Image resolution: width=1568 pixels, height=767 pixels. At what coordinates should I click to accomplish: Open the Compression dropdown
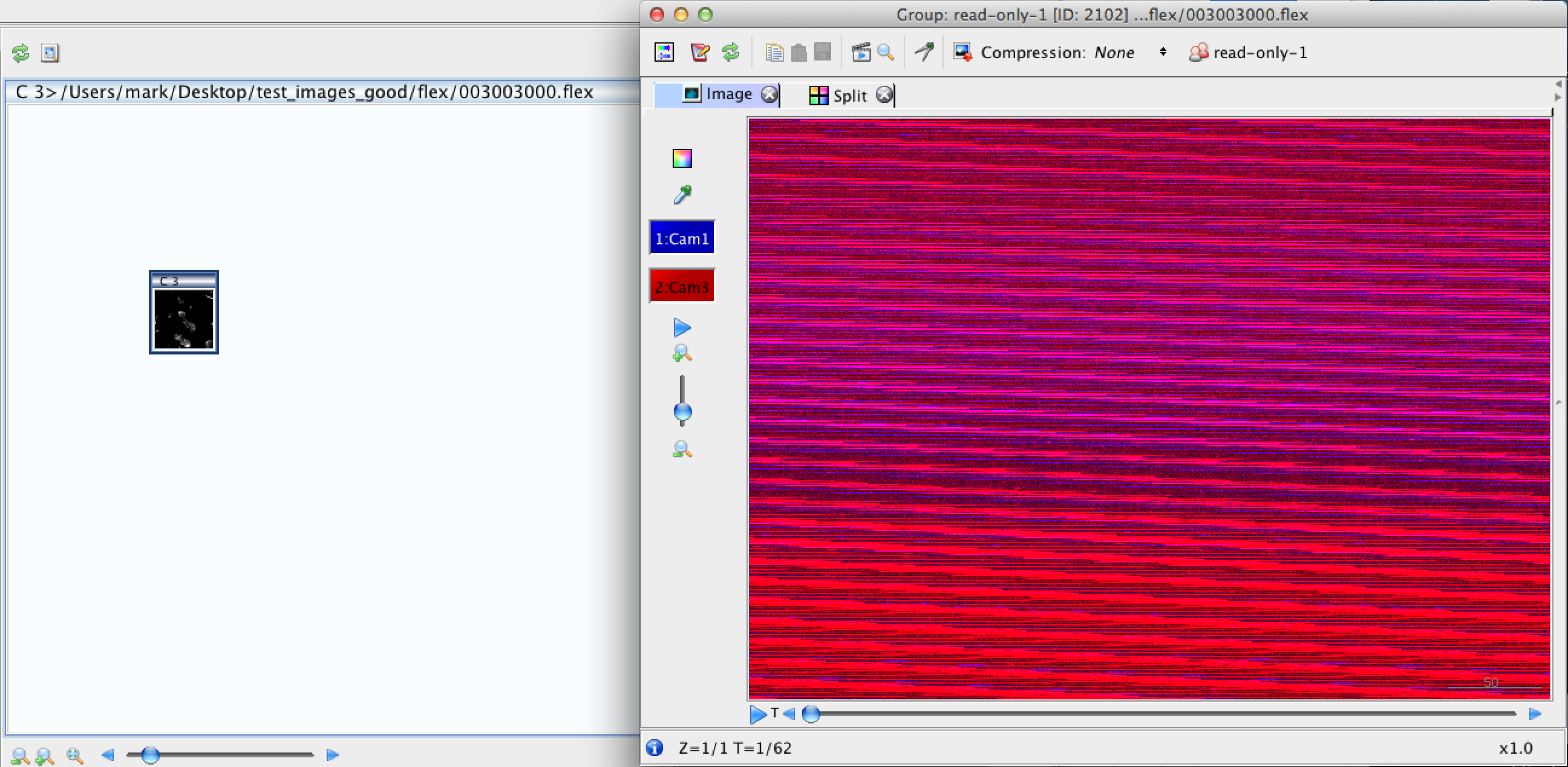1163,53
